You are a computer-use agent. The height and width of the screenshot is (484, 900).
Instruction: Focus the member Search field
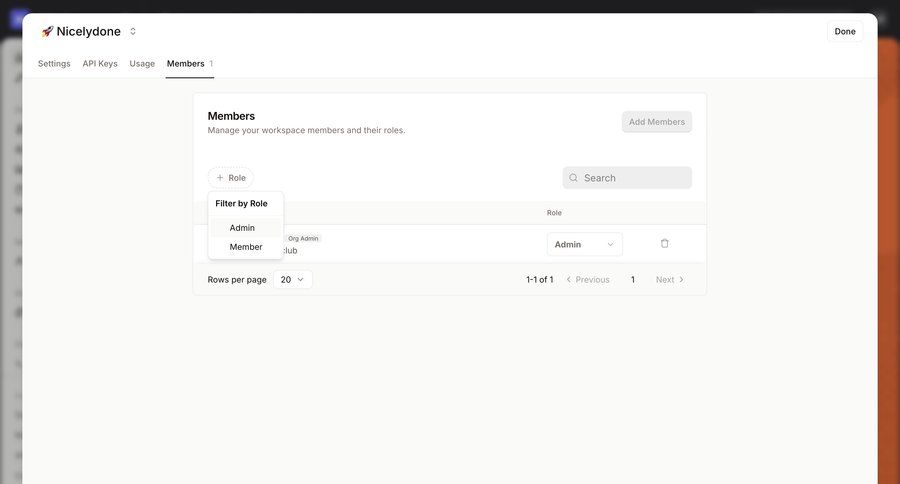635,178
